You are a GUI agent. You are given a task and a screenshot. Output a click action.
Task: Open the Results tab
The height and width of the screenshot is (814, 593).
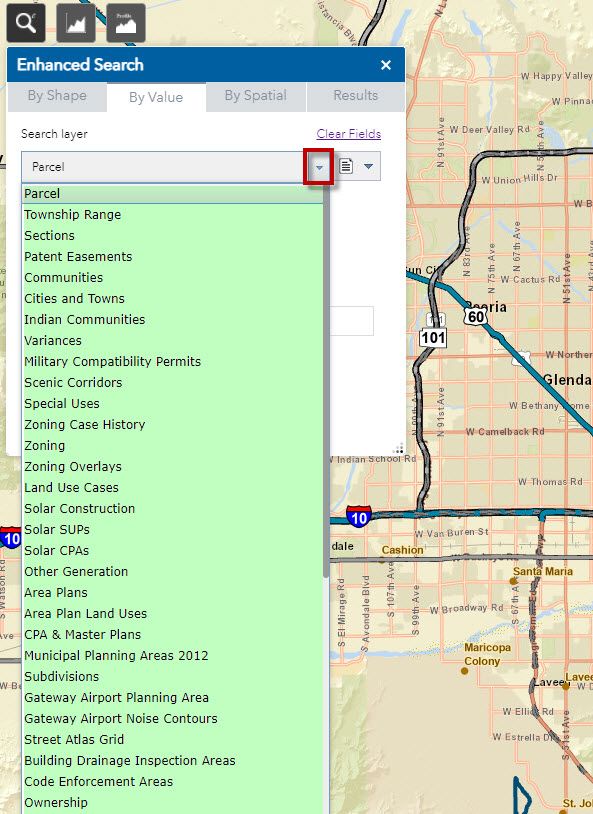(356, 96)
